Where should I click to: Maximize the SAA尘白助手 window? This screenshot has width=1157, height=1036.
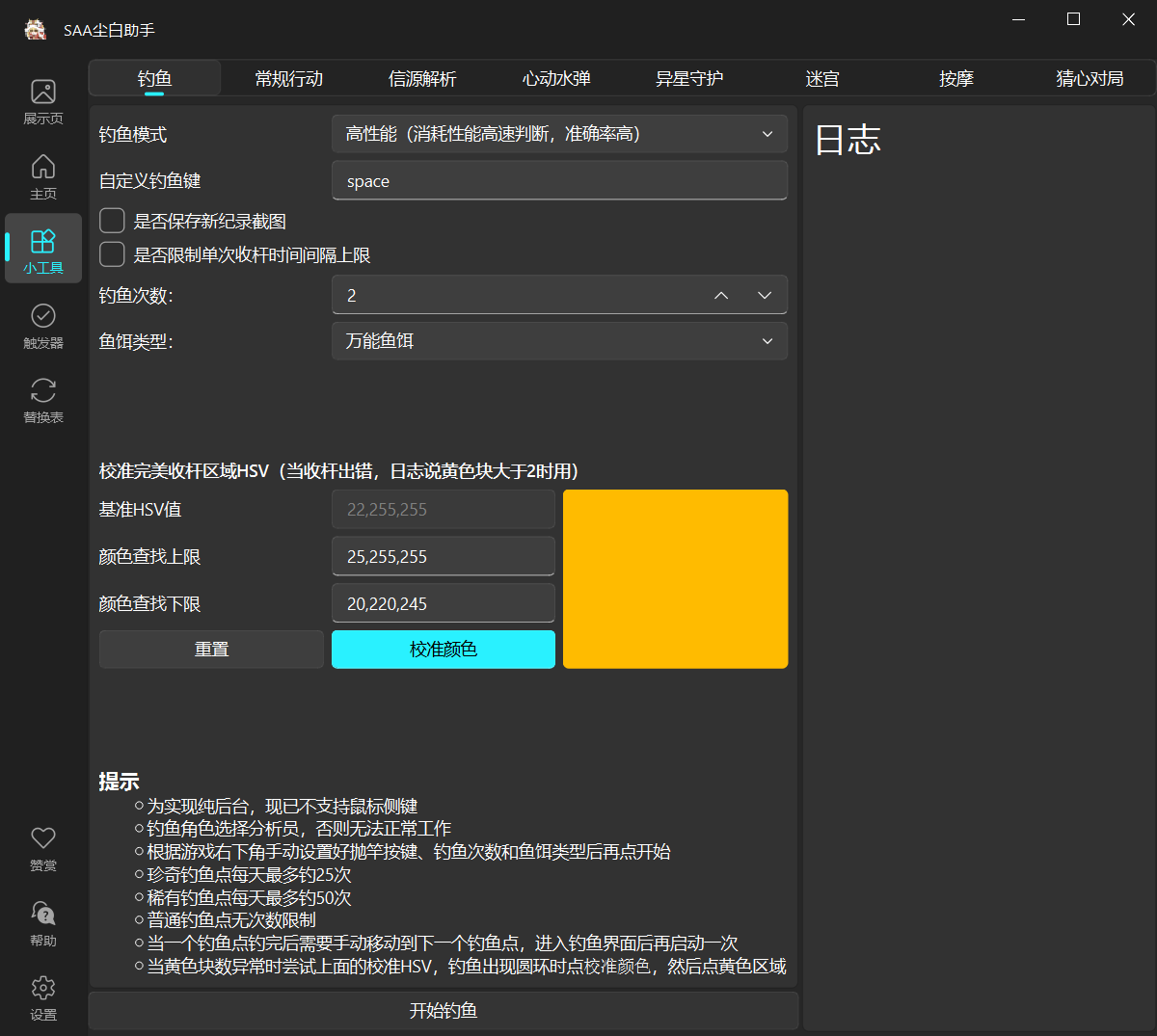pos(1073,19)
